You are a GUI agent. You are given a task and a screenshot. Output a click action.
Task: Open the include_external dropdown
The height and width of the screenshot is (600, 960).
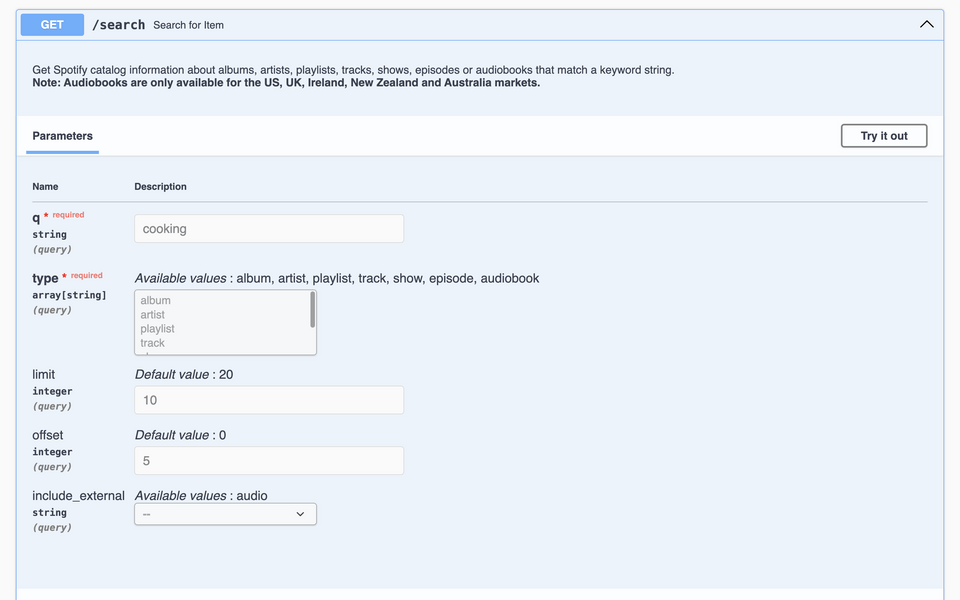(225, 513)
